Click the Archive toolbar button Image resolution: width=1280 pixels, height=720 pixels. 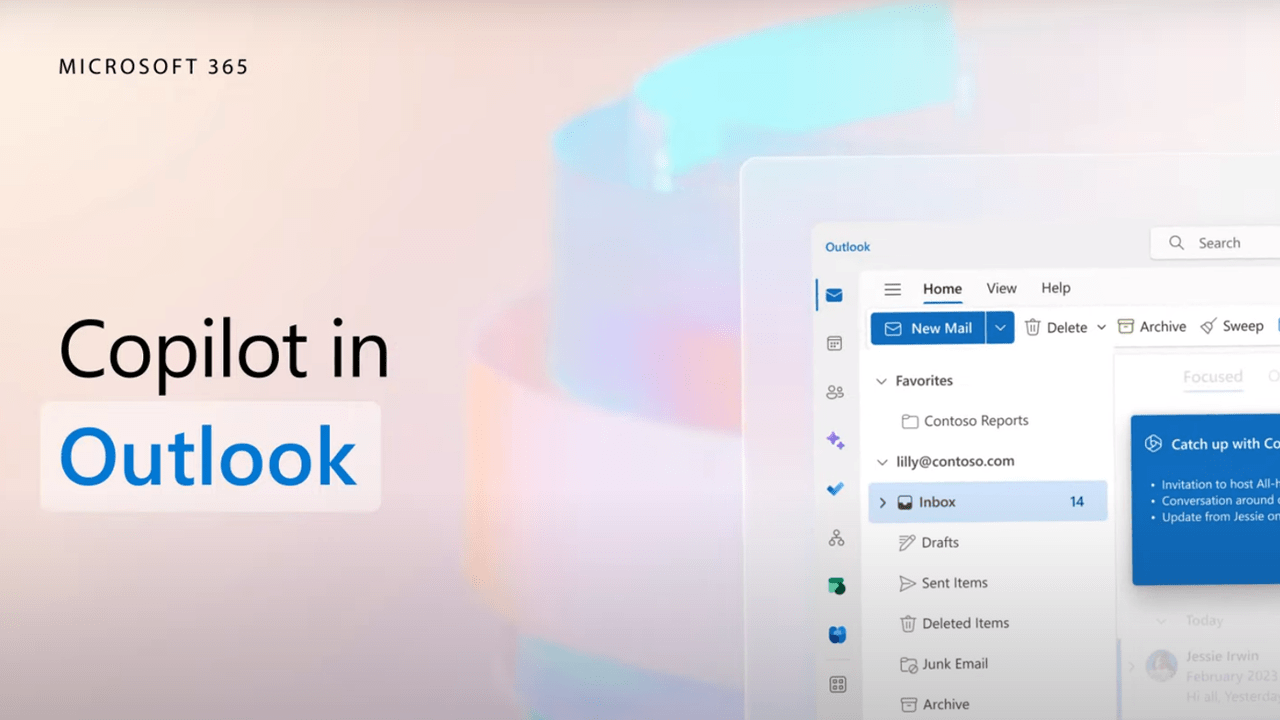pos(1152,327)
